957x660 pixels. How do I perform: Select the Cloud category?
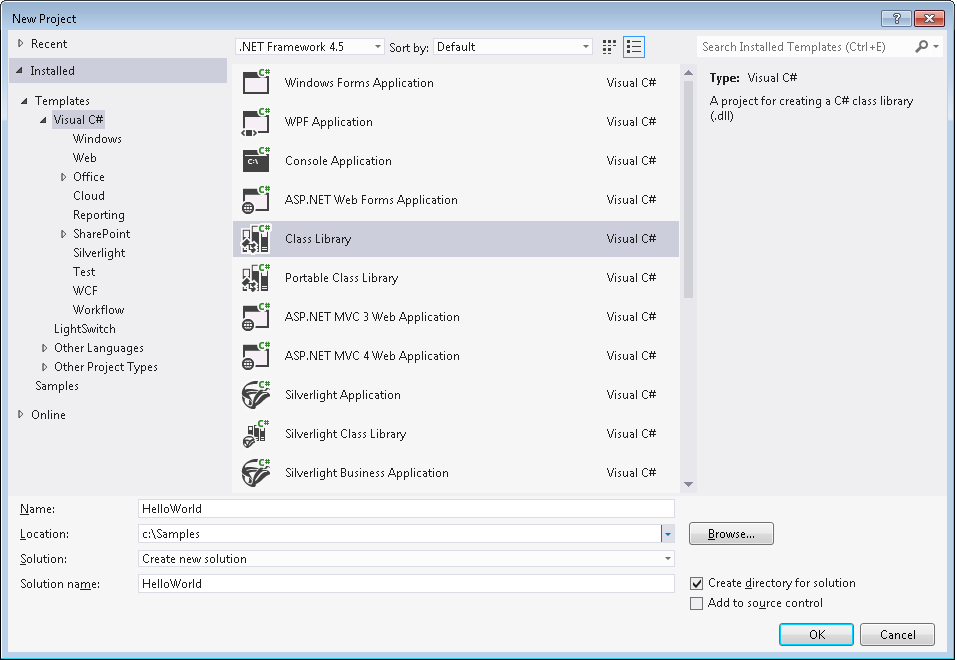tap(88, 196)
